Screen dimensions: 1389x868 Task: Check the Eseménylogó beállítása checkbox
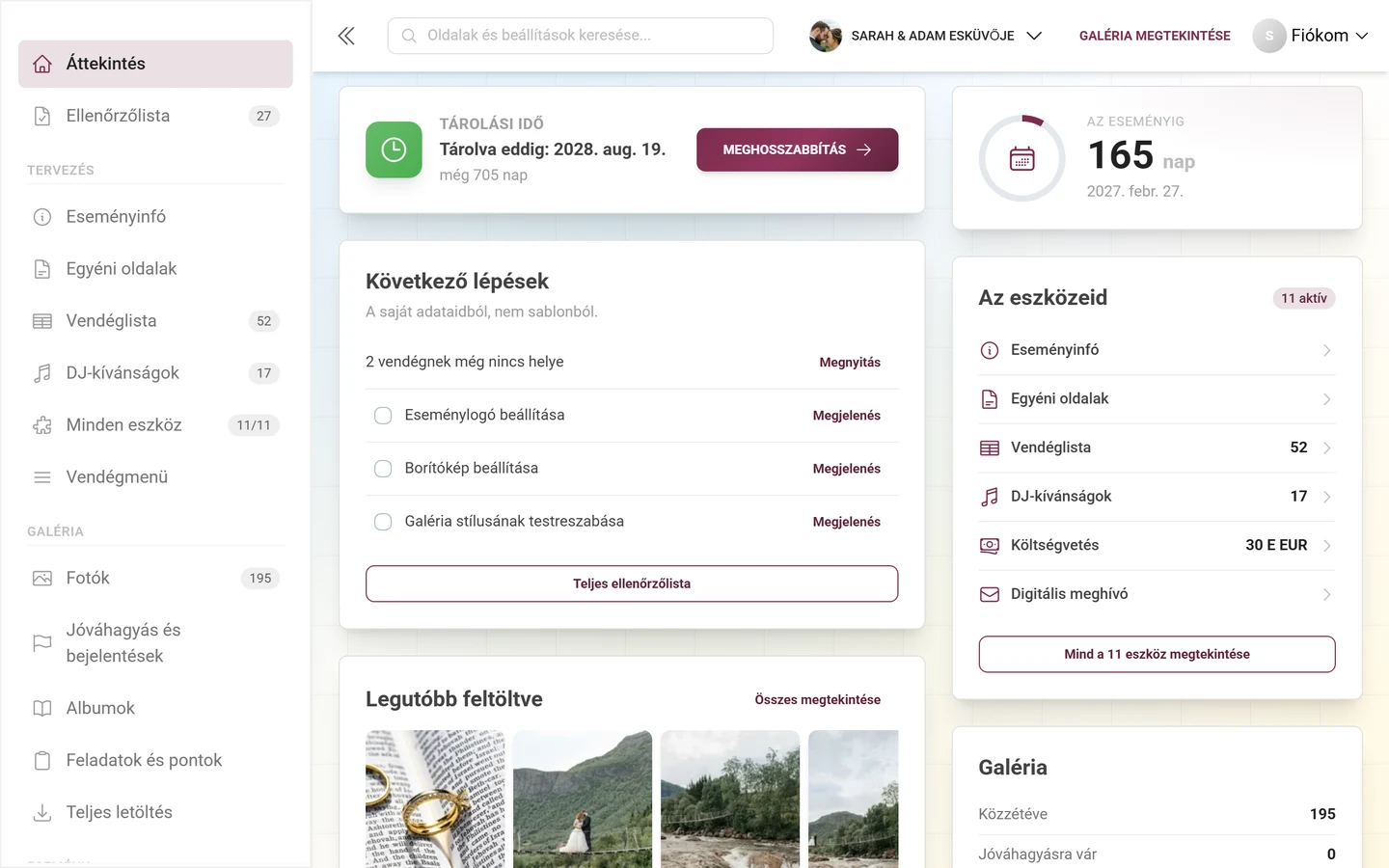[x=383, y=416]
